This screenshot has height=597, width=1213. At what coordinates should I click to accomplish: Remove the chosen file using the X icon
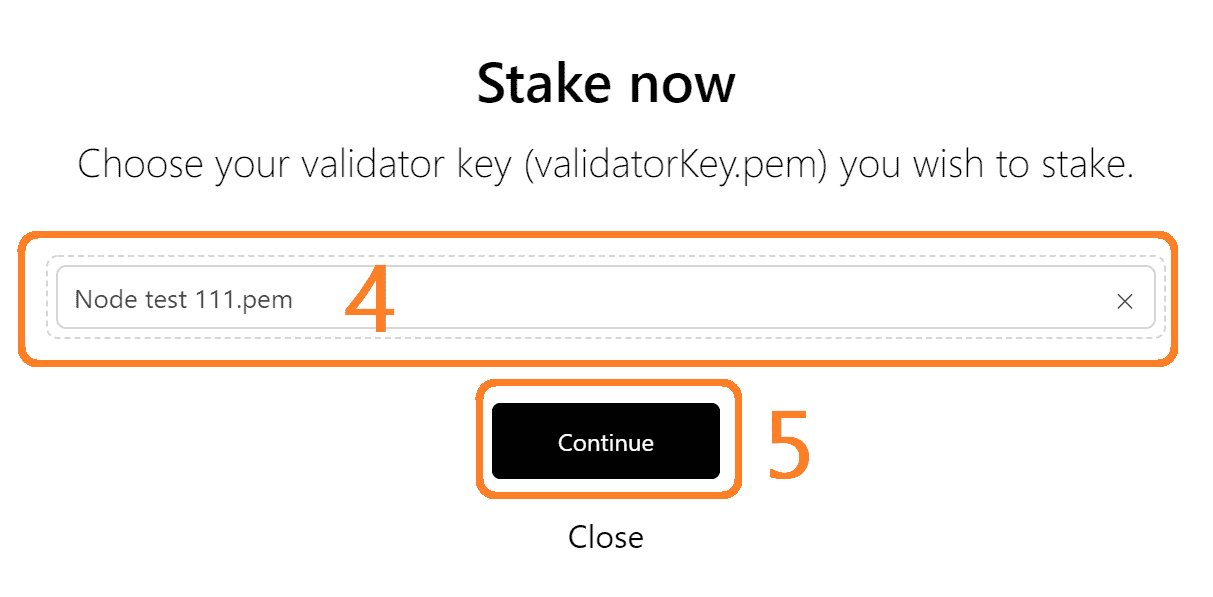pos(1124,301)
